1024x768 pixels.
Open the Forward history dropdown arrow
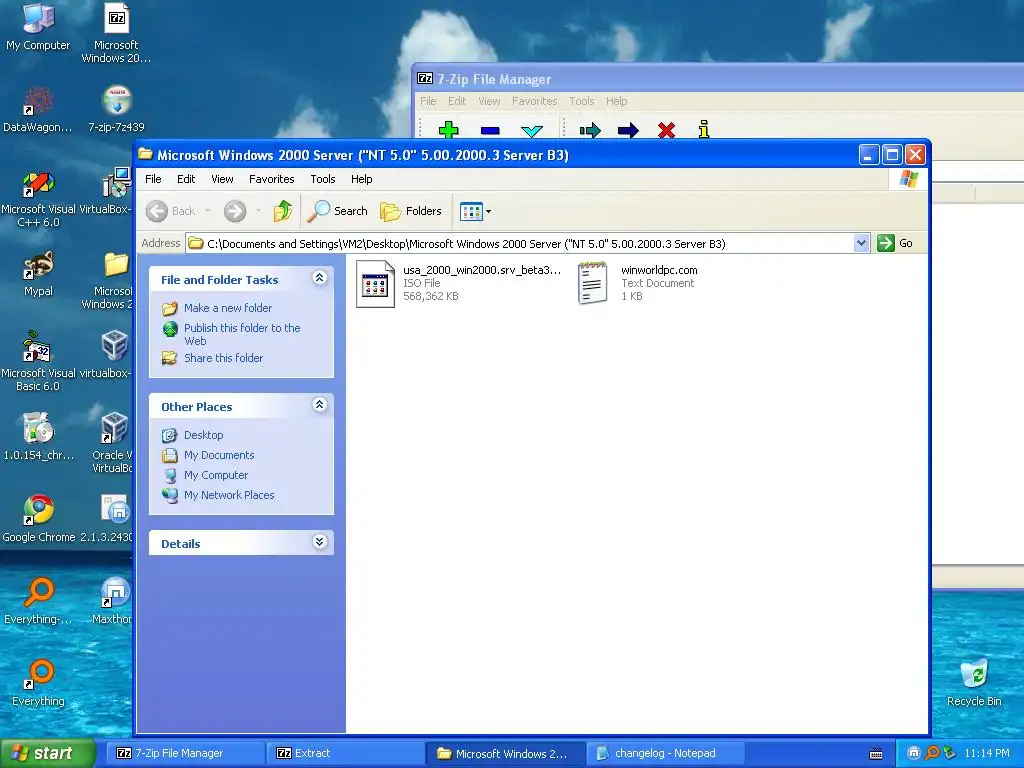tap(259, 210)
